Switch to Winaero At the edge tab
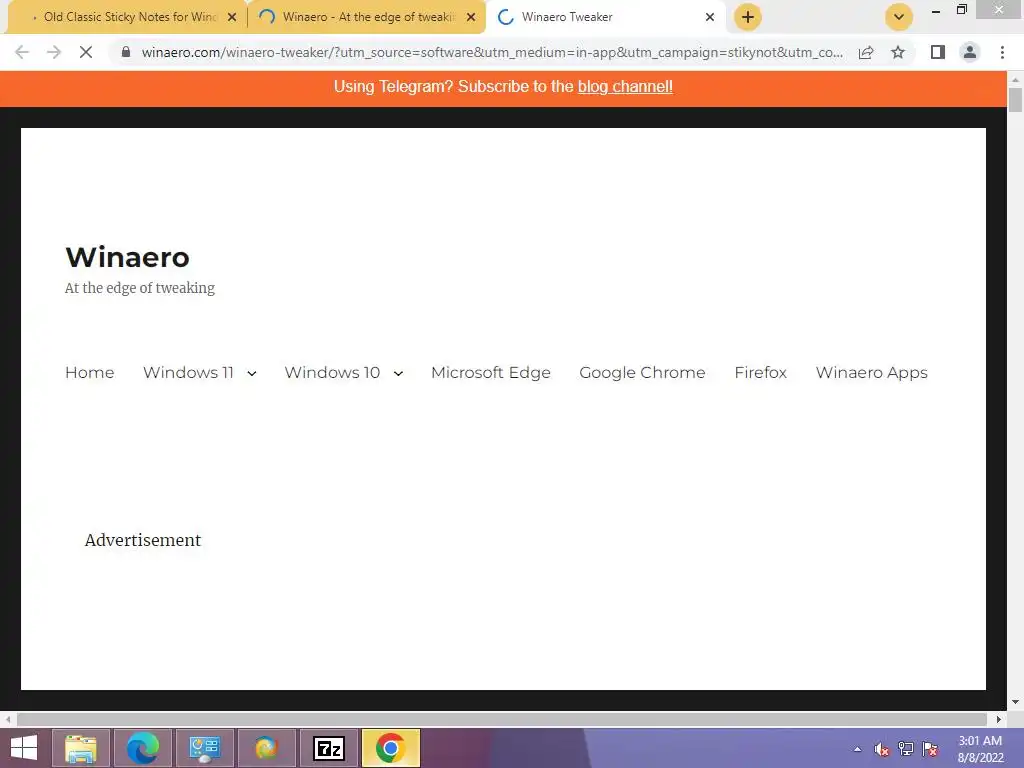The height and width of the screenshot is (768, 1024). tap(366, 17)
